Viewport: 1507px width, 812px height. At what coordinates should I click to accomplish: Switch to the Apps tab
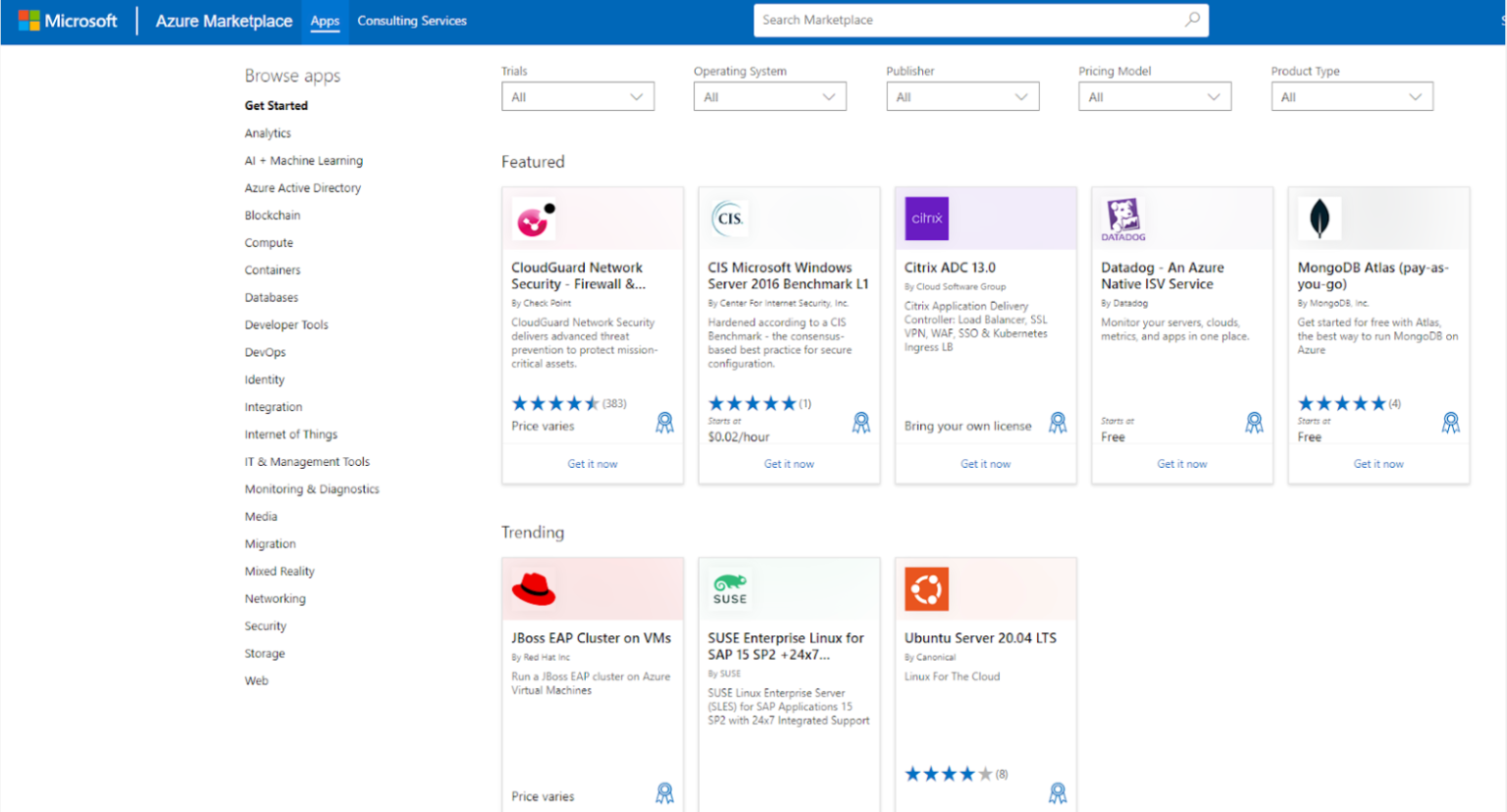(x=325, y=21)
